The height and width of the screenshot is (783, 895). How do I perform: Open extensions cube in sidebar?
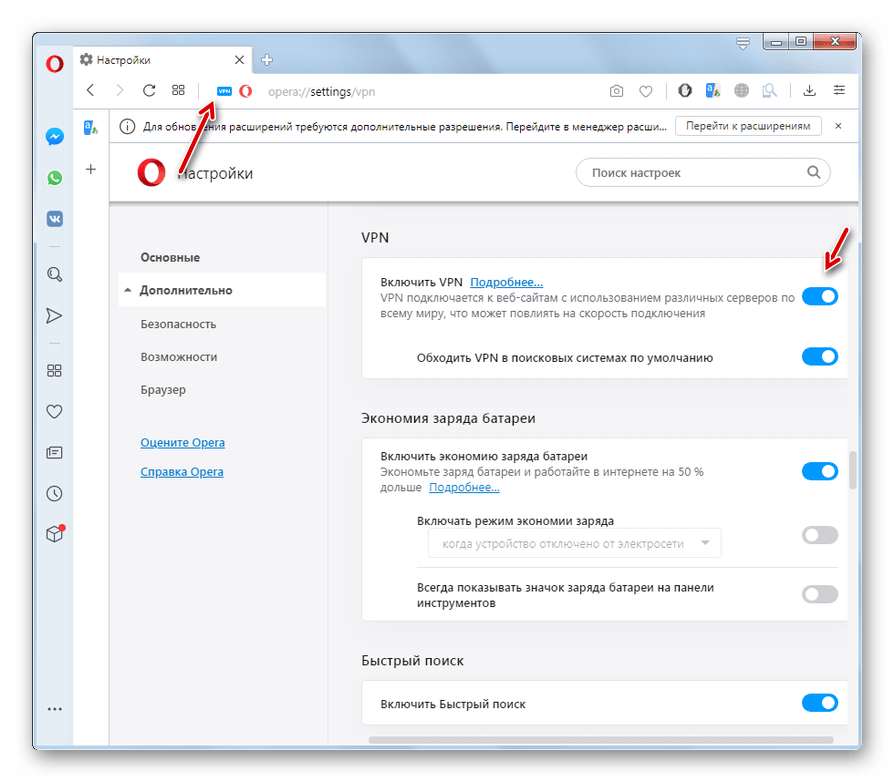click(x=55, y=534)
